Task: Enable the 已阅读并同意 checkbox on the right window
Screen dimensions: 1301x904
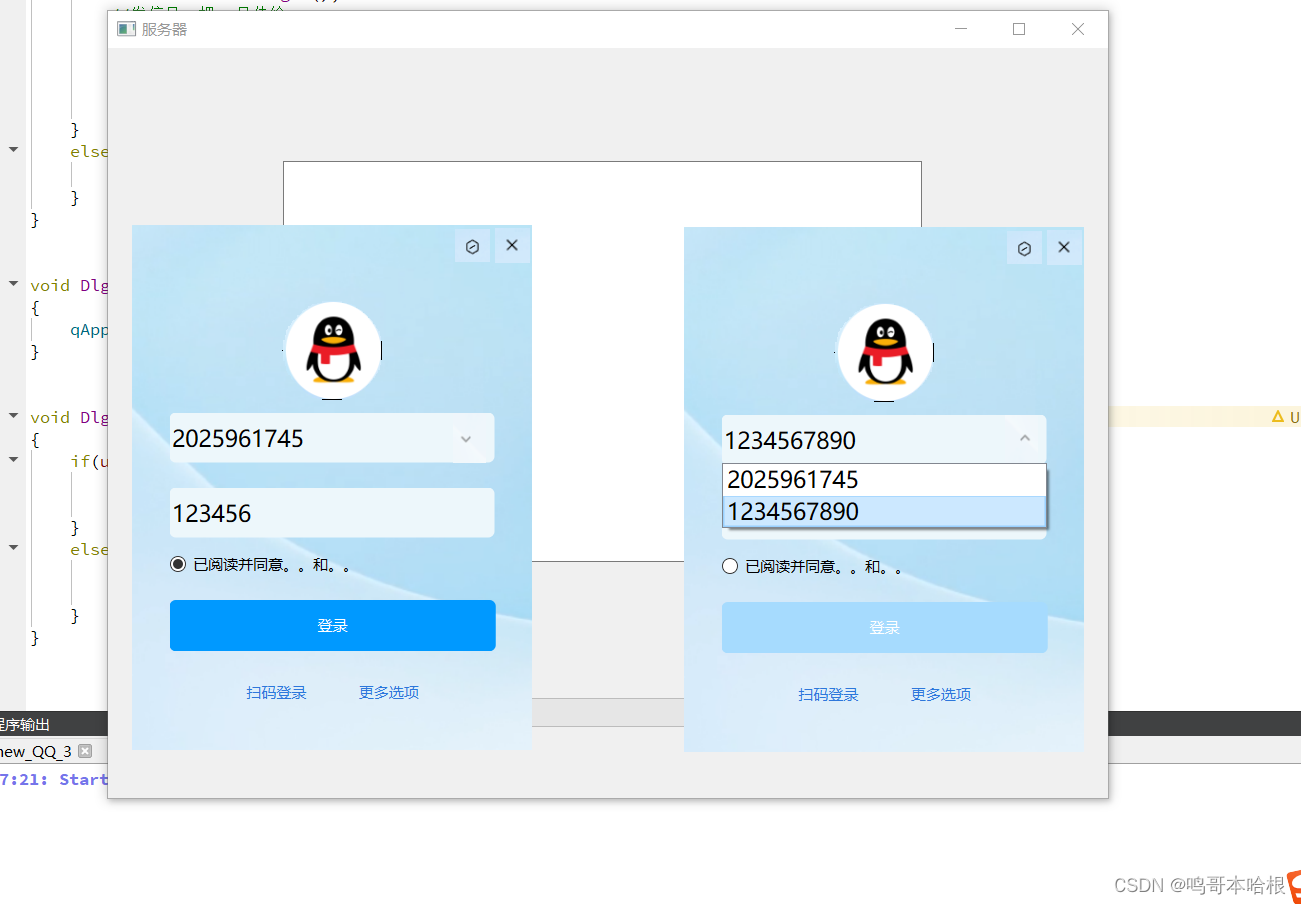Action: pos(729,566)
